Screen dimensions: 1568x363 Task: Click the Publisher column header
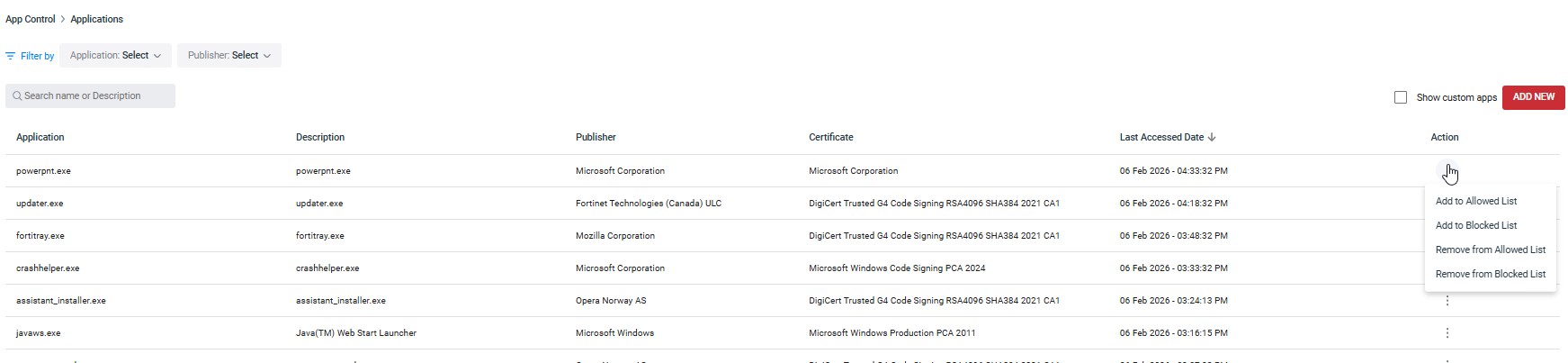596,138
